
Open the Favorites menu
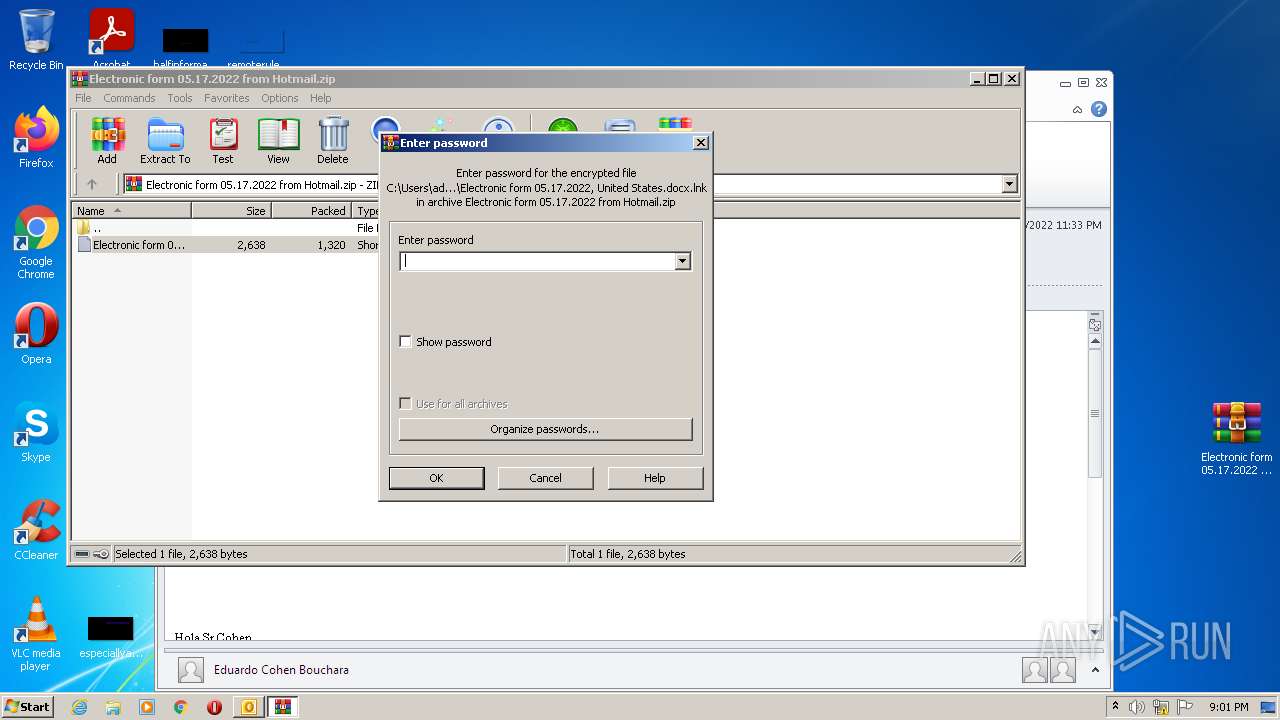pyautogui.click(x=227, y=98)
